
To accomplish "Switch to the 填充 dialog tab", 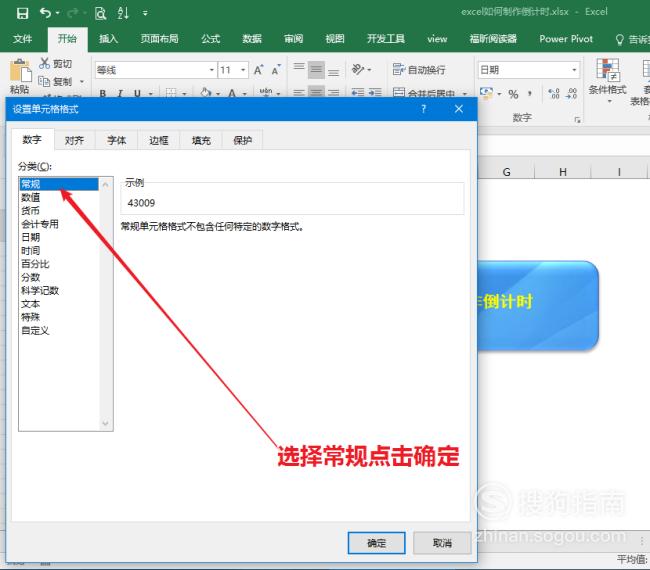I will 201,141.
